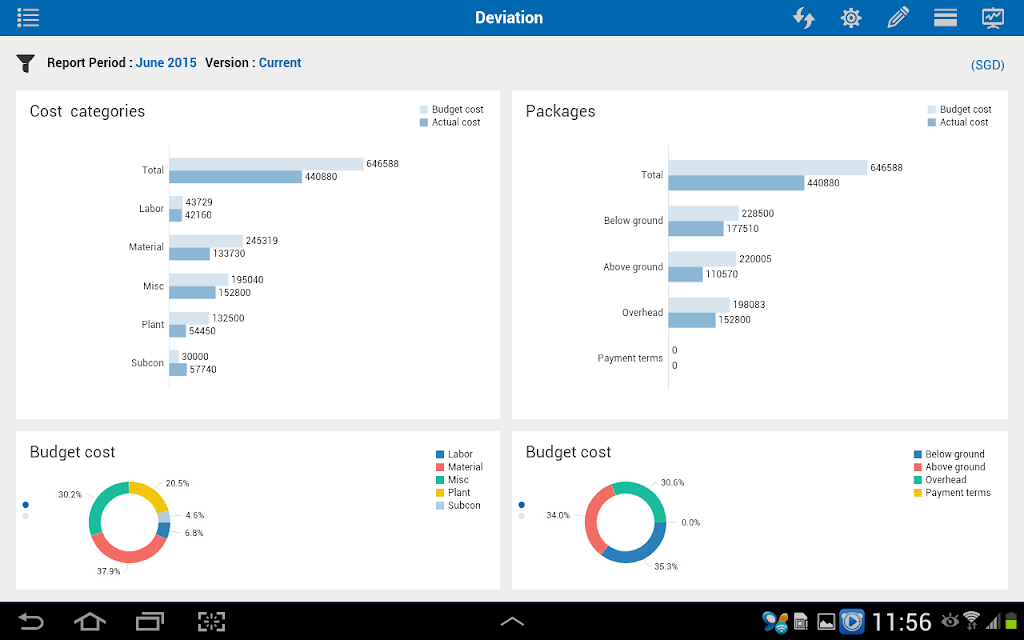Open settings gear icon in header
This screenshot has width=1024, height=640.
pos(851,18)
